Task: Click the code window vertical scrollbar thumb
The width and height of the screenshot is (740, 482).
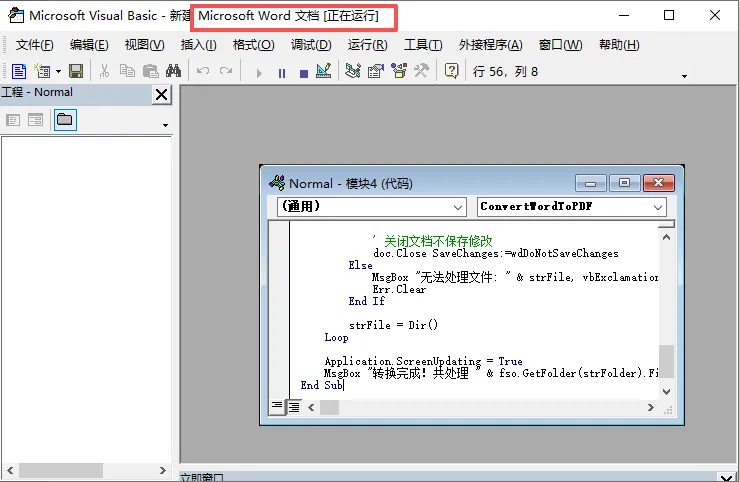Action: click(666, 362)
